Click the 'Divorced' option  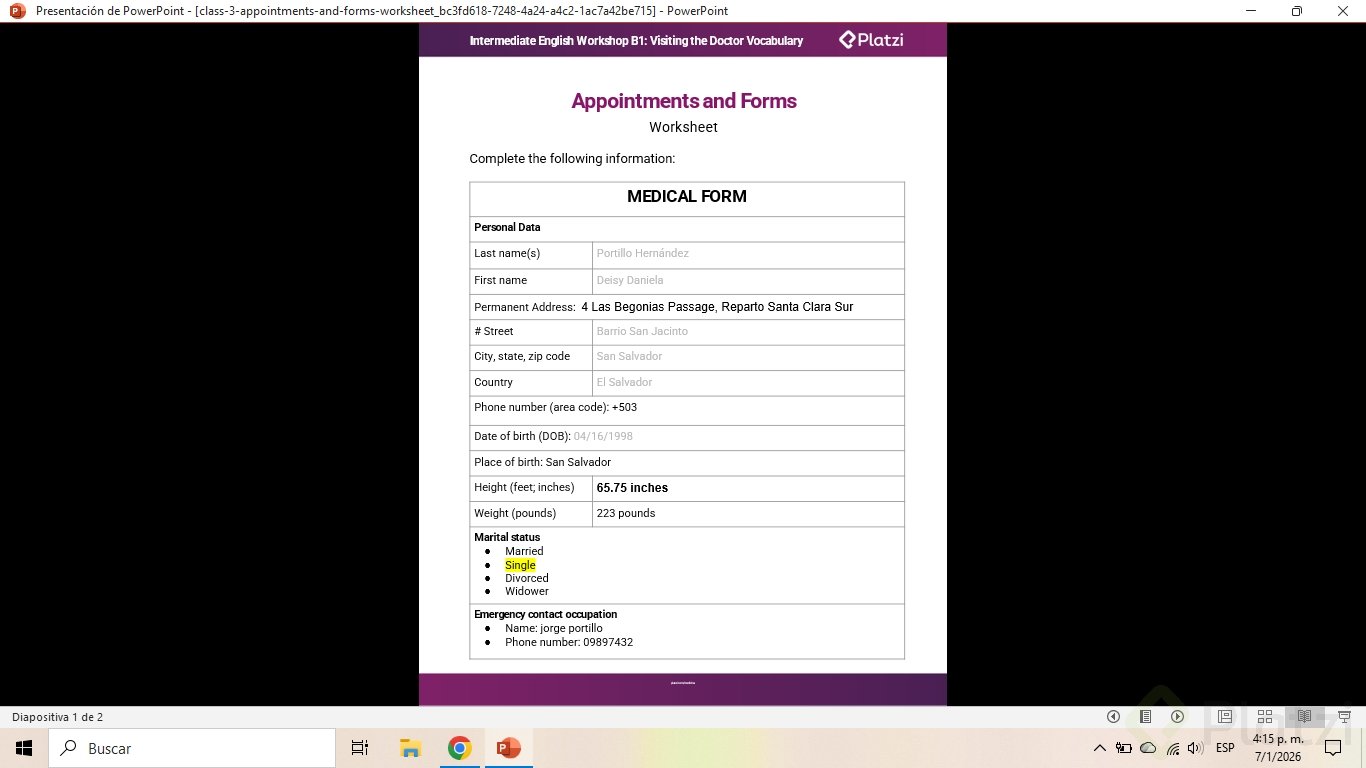coord(527,578)
